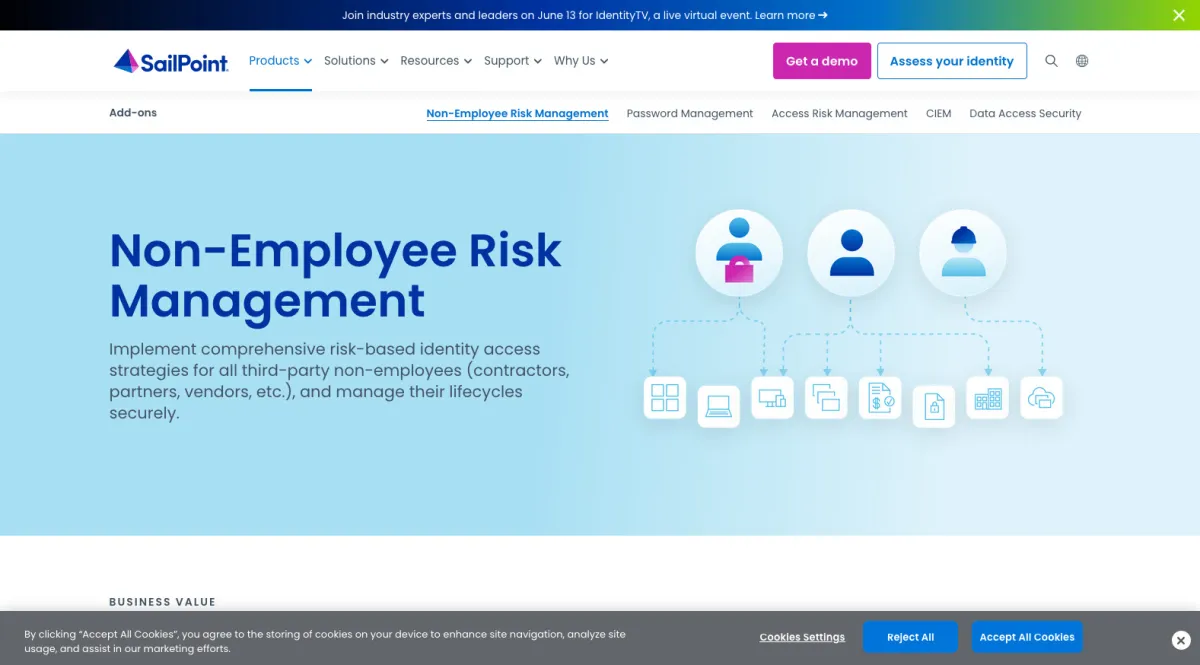Click the stacked windows tile icon
This screenshot has width=1200, height=665.
click(826, 397)
